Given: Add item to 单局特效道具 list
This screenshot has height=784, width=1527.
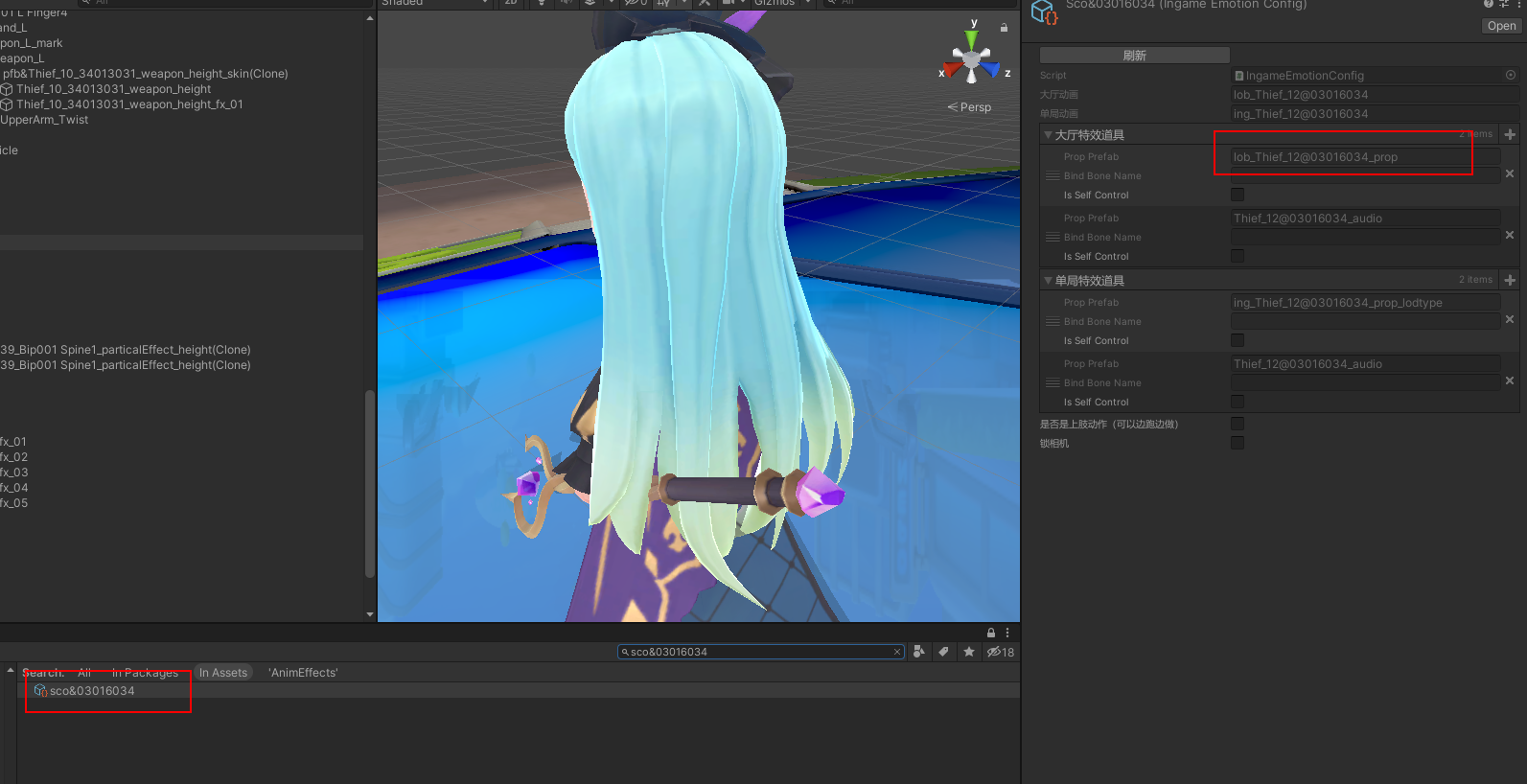Looking at the screenshot, I should 1510,280.
